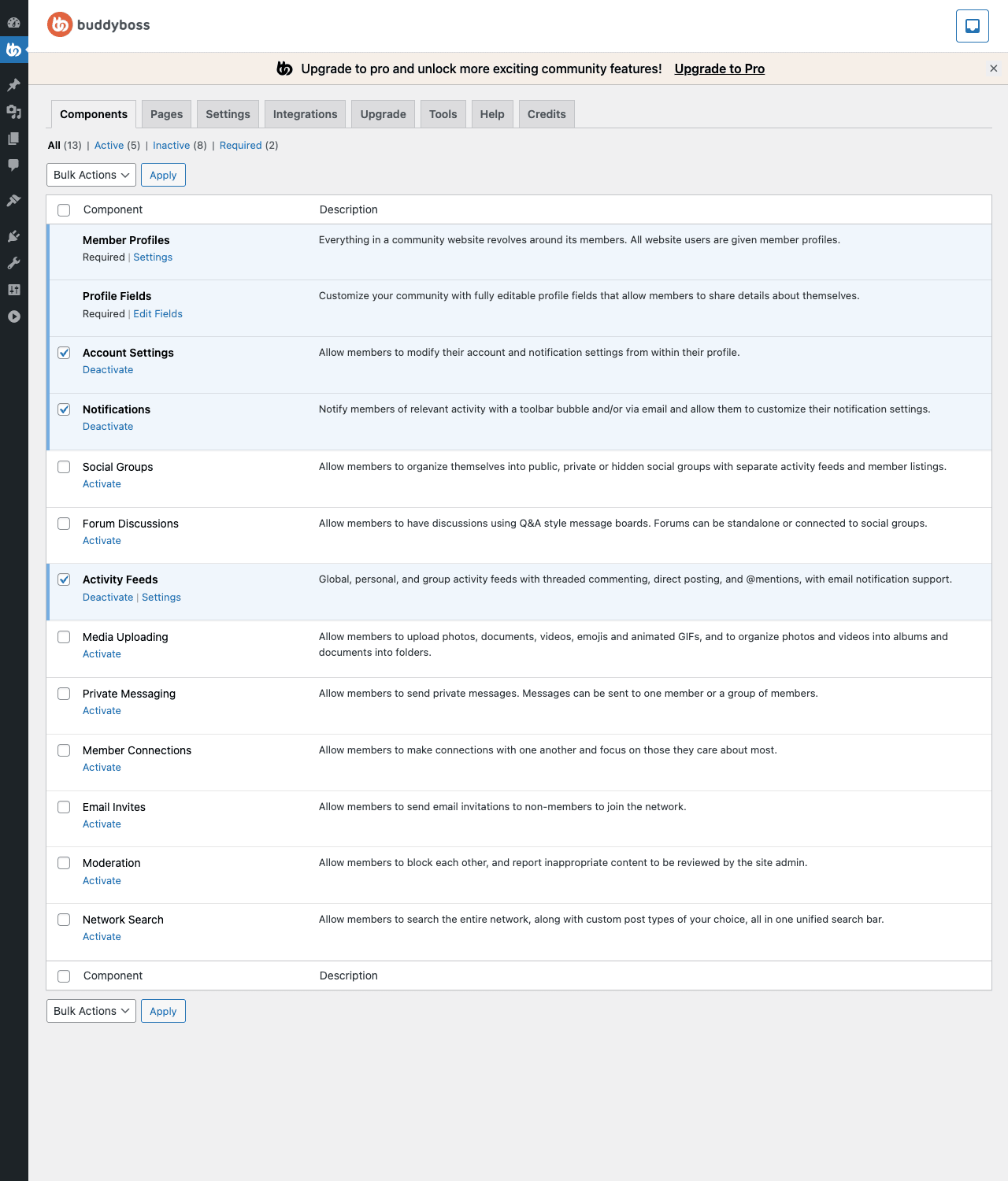Open Media library camera-music icon
Screen dimensions: 1008x1181
(13, 112)
